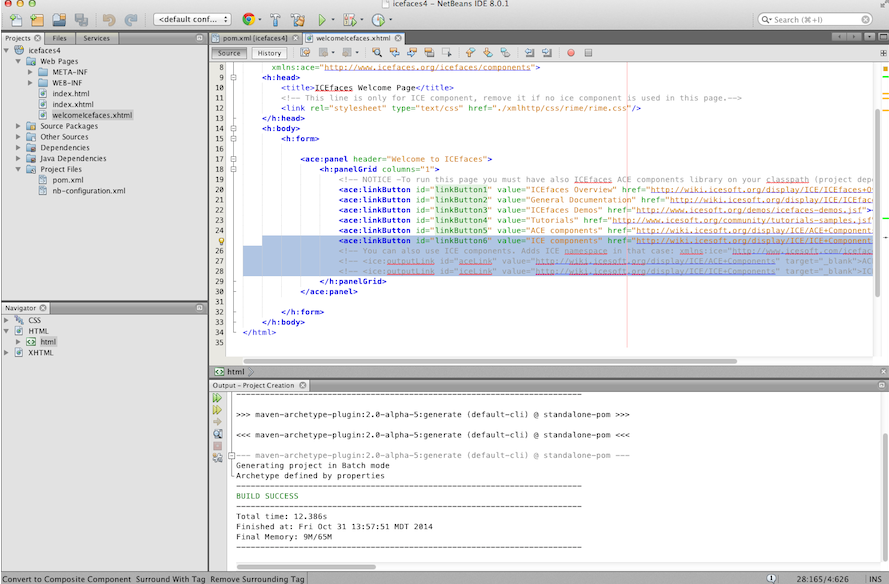This screenshot has width=889, height=584.
Task: Open the pom.xml editor tab
Action: 254,38
